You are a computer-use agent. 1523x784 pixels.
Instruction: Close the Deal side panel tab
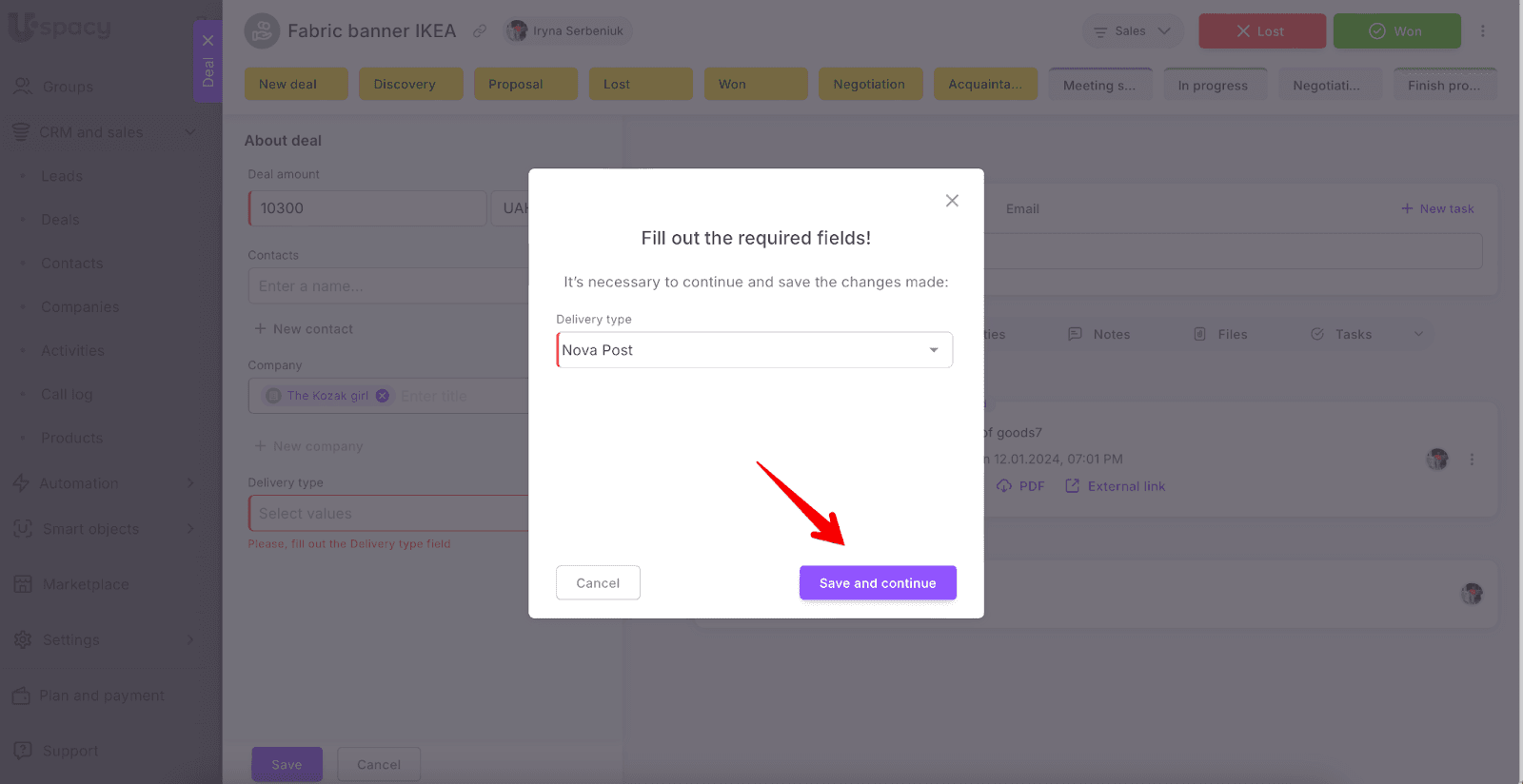click(208, 41)
